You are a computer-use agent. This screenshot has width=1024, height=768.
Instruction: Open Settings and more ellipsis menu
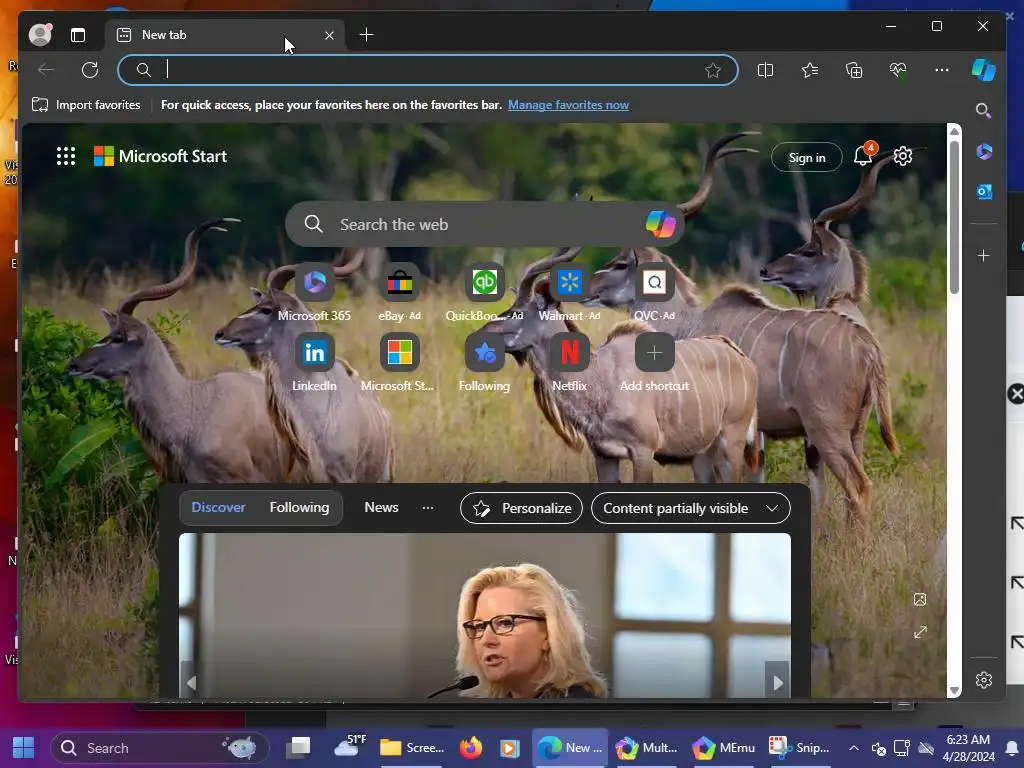point(942,70)
